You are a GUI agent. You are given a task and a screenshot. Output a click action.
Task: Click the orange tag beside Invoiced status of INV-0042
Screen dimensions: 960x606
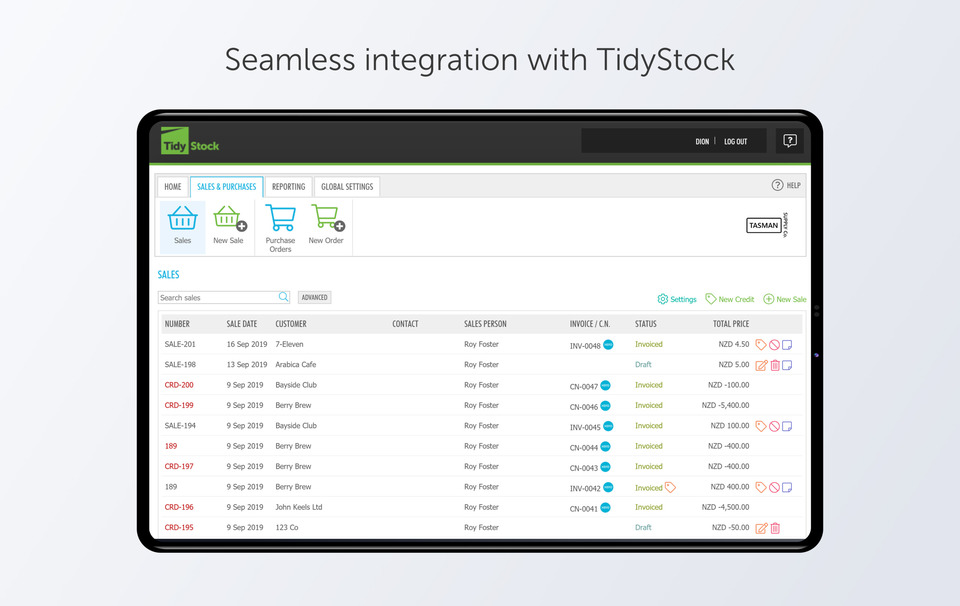tap(670, 487)
